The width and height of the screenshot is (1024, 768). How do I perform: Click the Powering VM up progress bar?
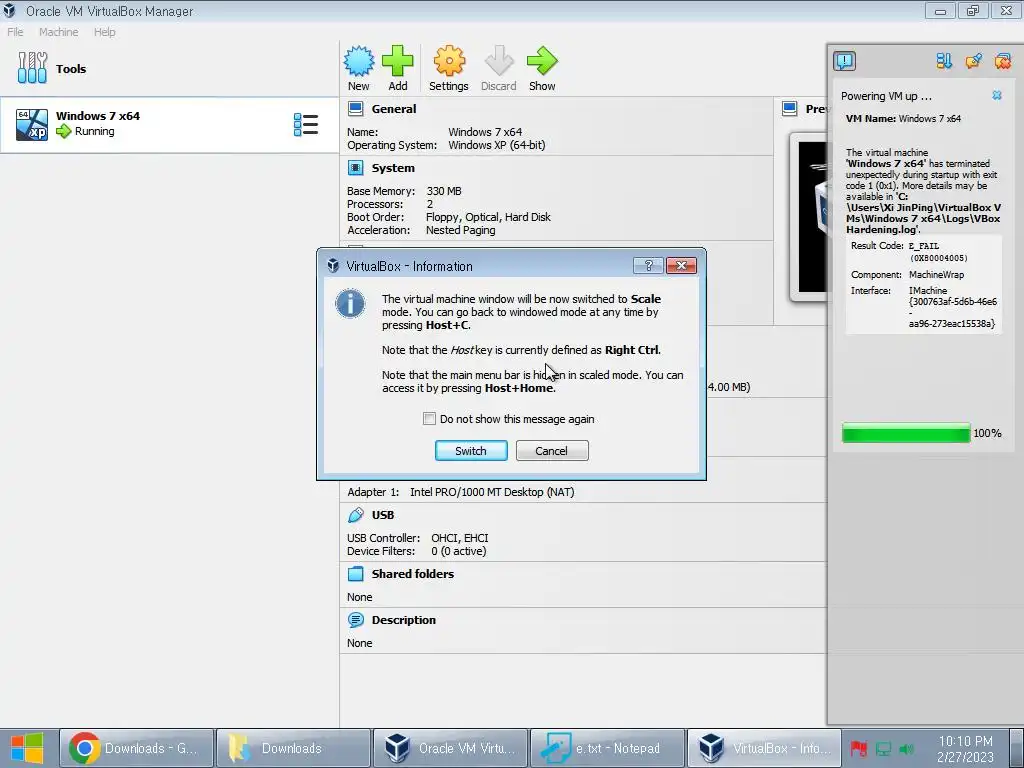point(906,433)
